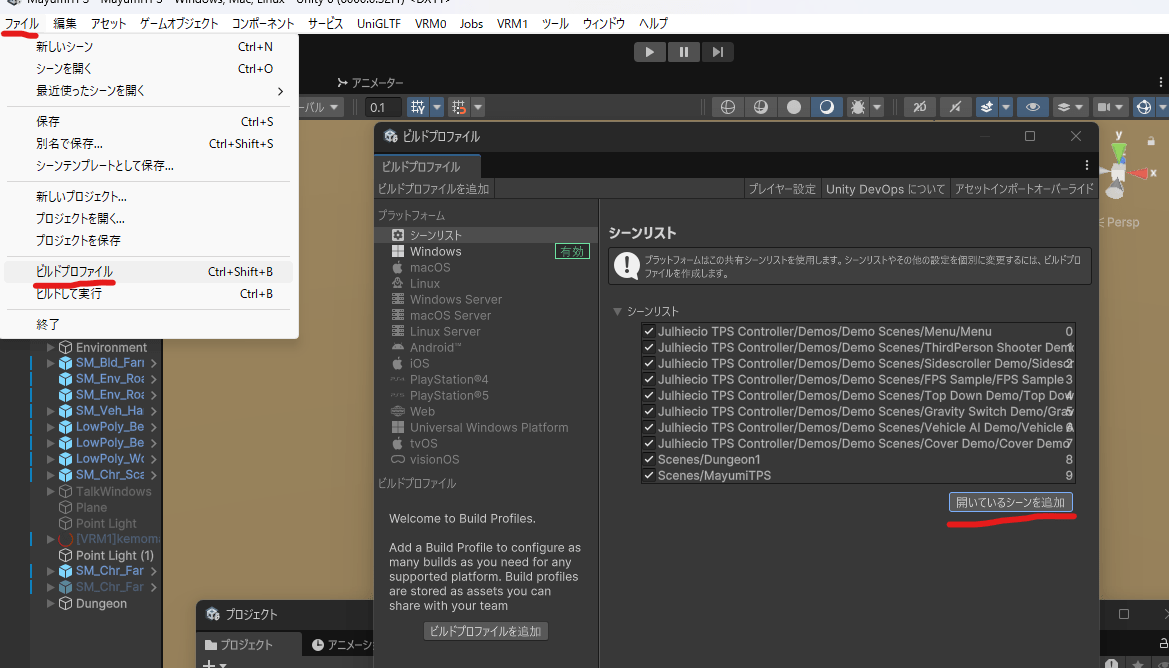
Task: Toggle the scene debug draw bug icon
Action: pyautogui.click(x=857, y=107)
